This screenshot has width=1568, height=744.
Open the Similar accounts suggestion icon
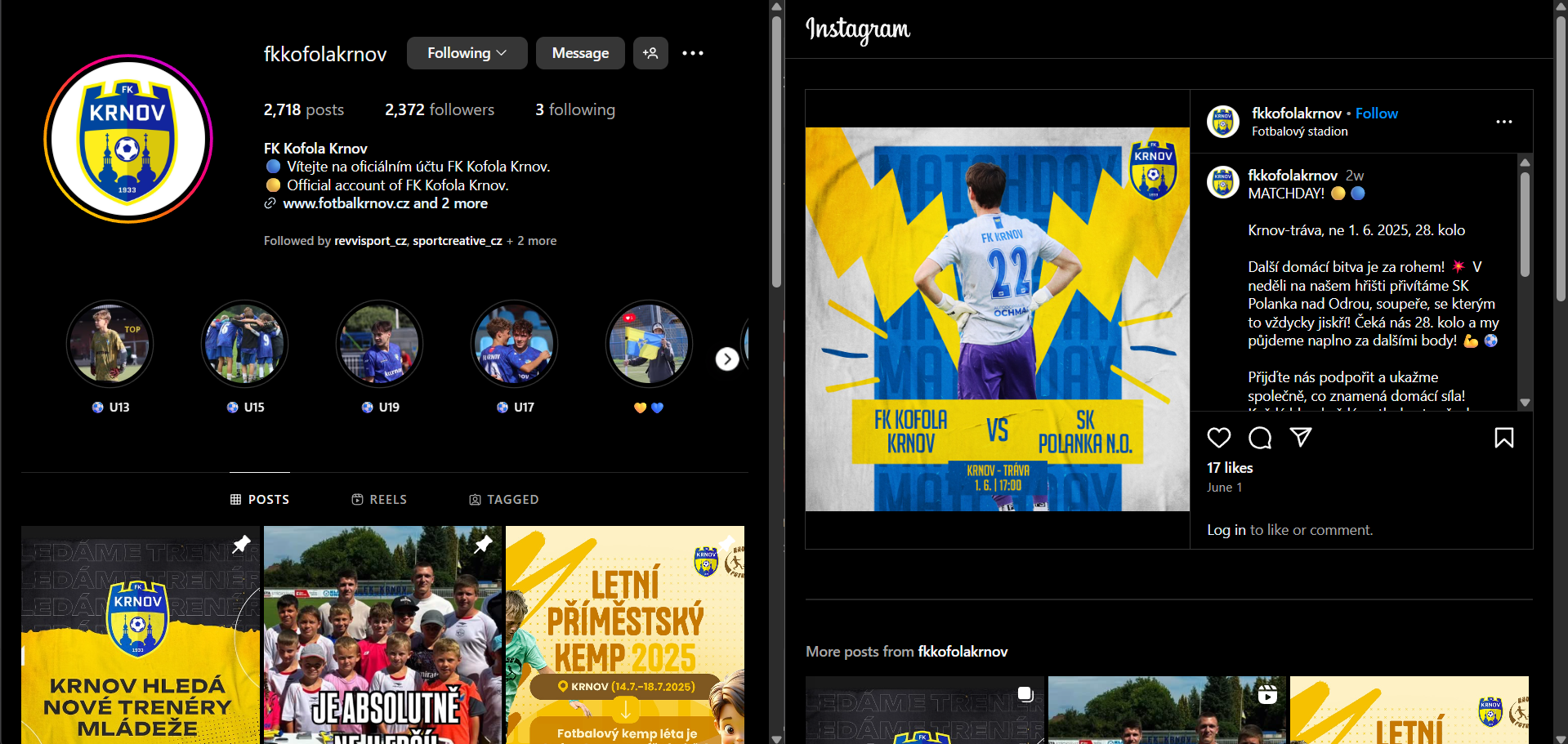click(x=650, y=53)
